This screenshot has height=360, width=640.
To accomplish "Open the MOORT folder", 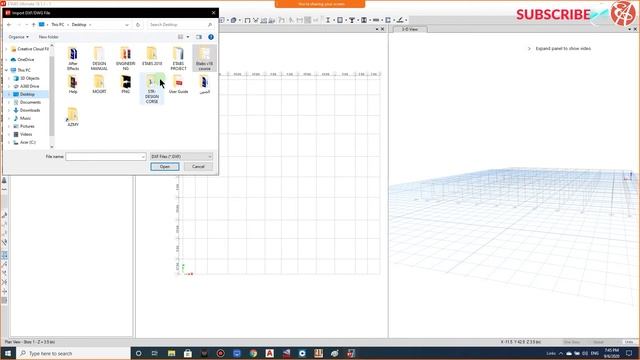I will pyautogui.click(x=99, y=84).
